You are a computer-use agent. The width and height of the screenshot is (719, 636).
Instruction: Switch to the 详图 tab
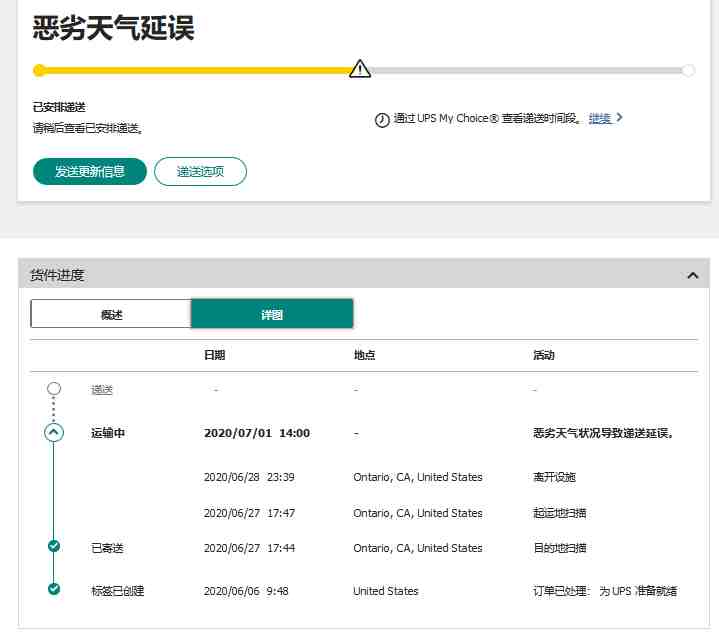(272, 314)
